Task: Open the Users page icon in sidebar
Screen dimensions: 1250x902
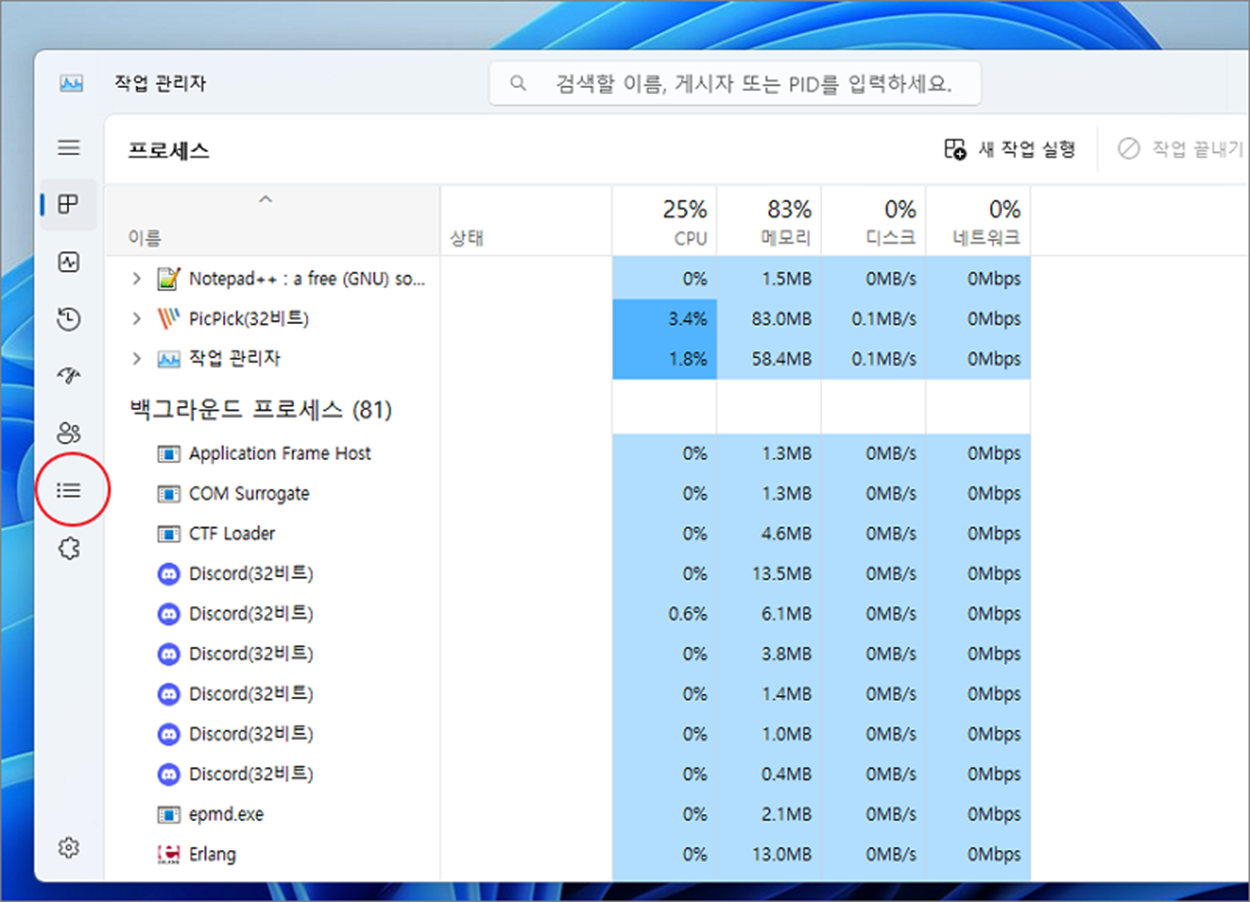Action: (68, 433)
